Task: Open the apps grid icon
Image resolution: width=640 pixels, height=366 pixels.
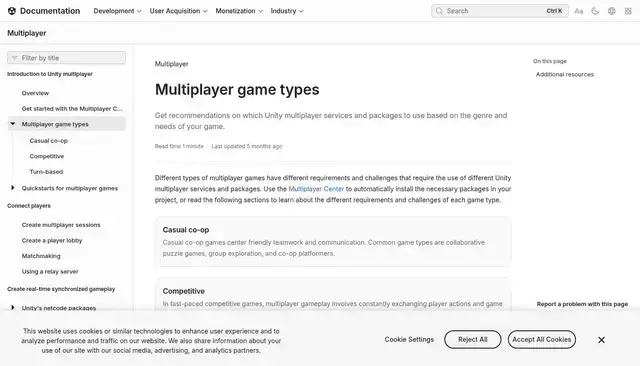Action: pos(628,11)
